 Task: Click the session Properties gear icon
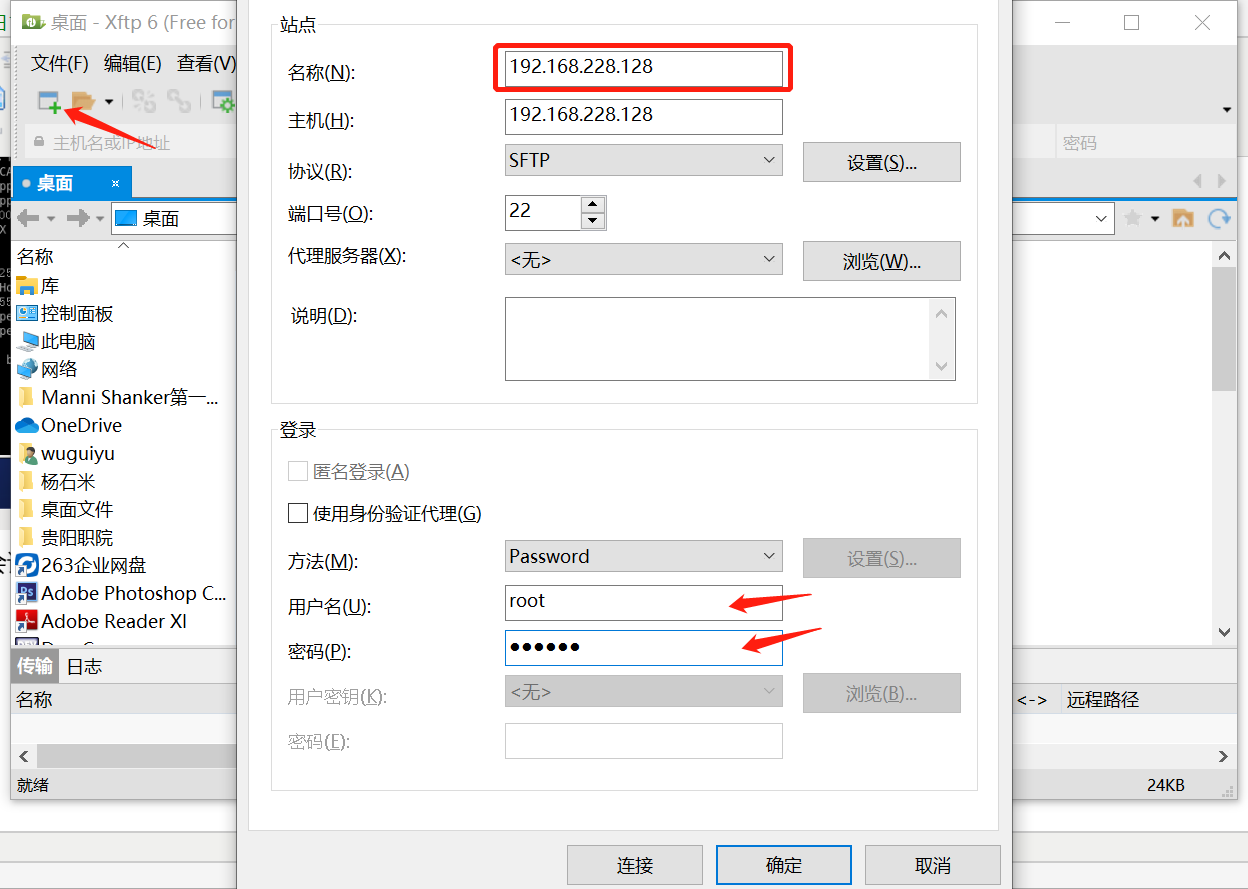coord(223,101)
